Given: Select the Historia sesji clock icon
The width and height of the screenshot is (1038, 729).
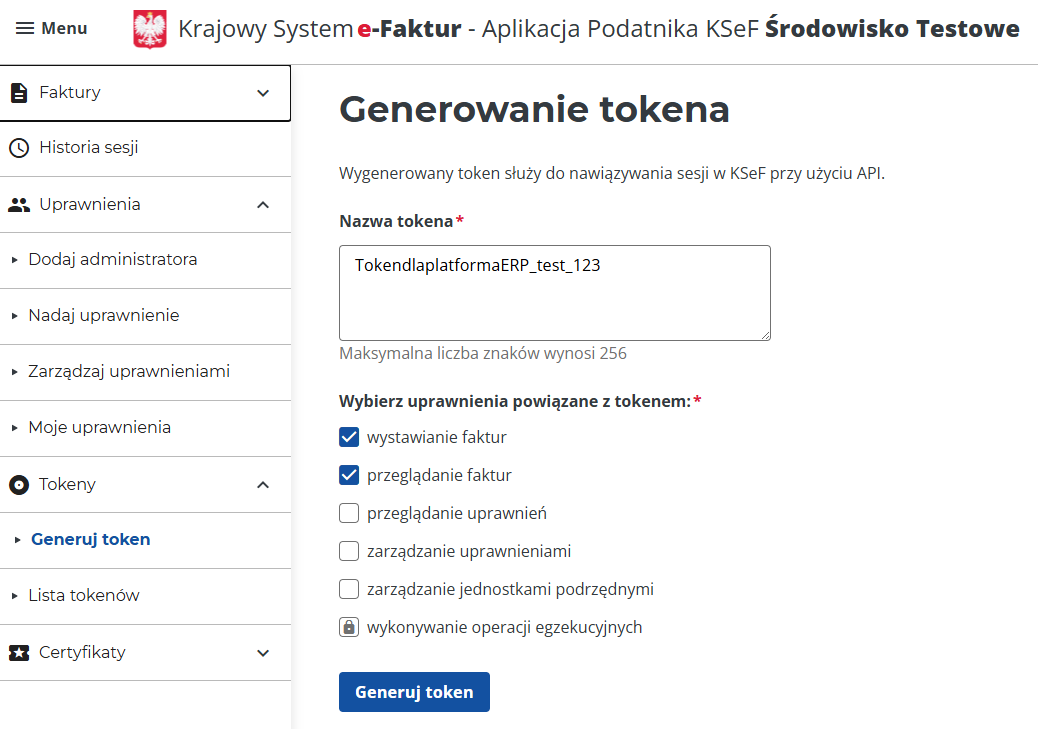Looking at the screenshot, I should tap(18, 148).
